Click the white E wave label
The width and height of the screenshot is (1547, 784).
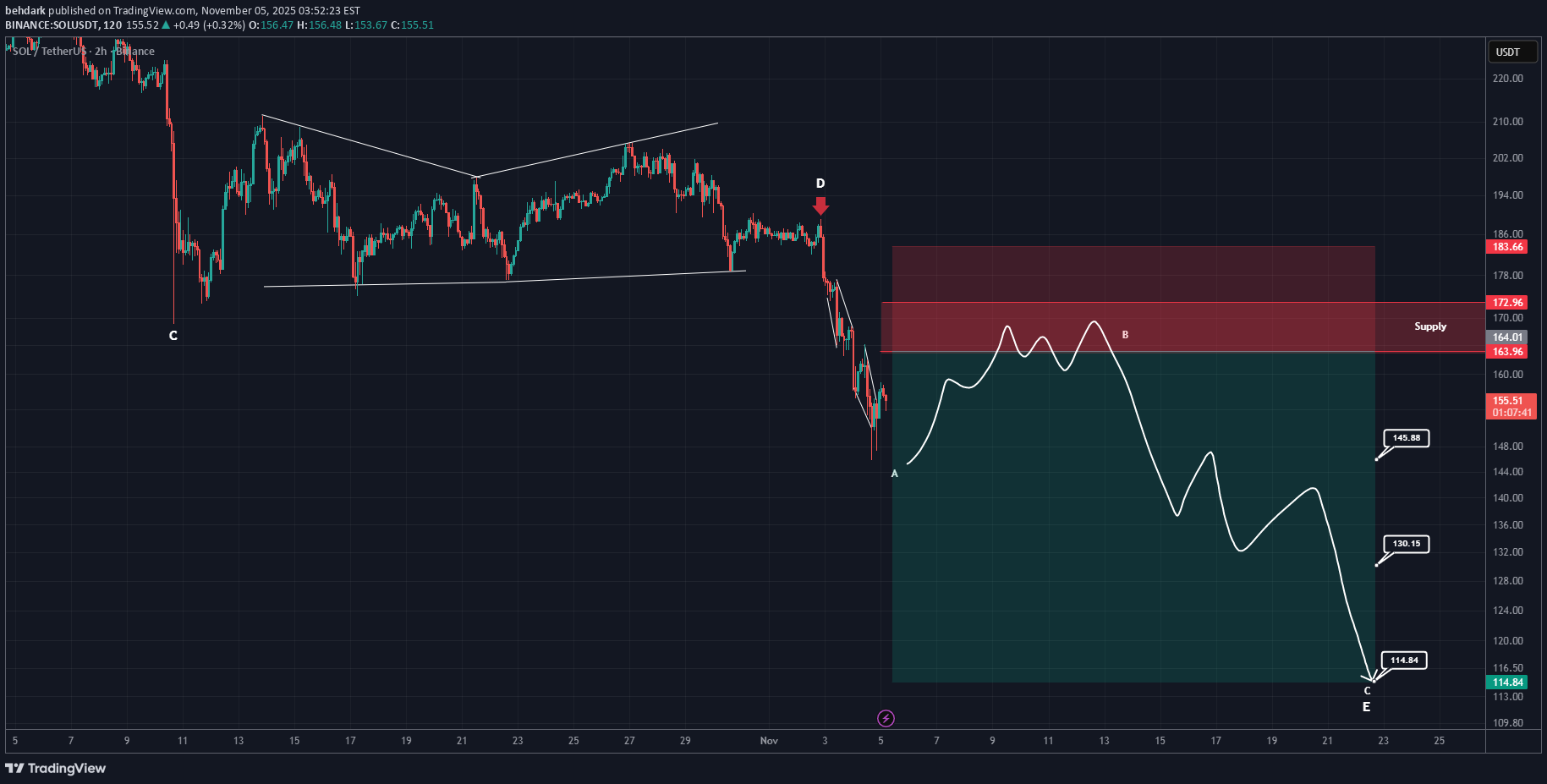pyautogui.click(x=1366, y=707)
